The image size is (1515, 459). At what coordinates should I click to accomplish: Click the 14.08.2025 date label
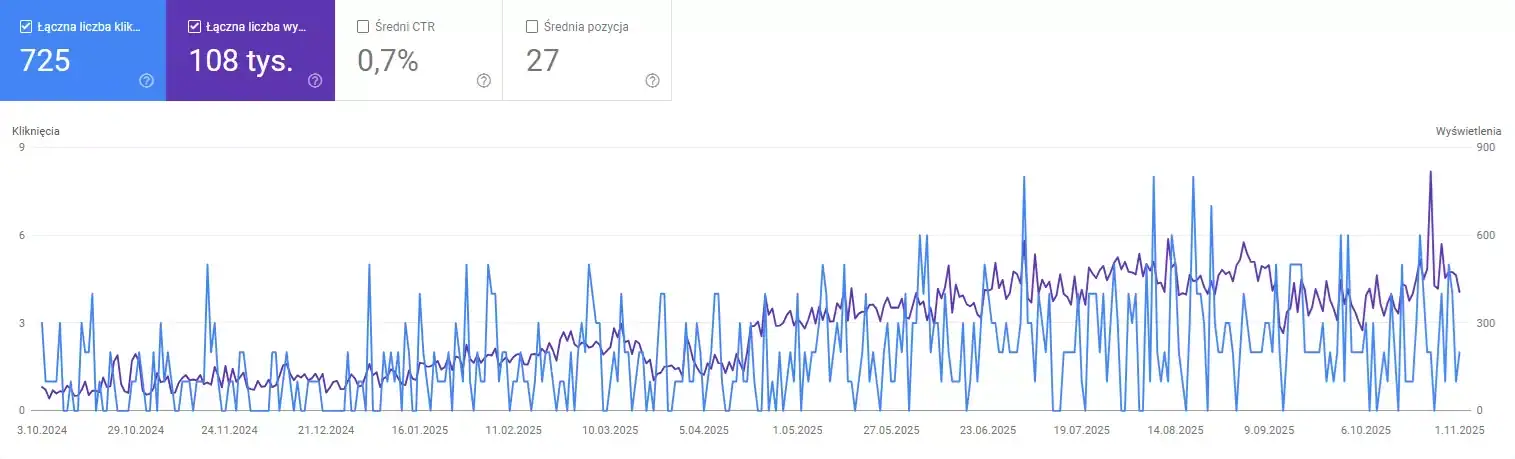tap(1176, 430)
